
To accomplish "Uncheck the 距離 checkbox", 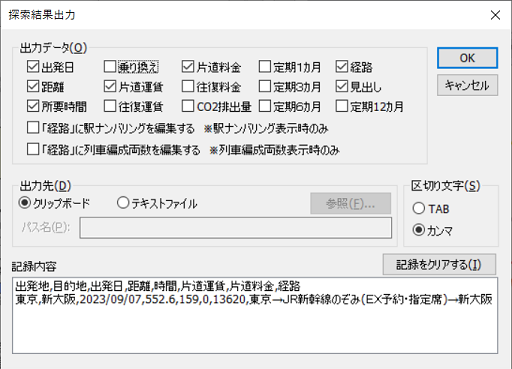I will click(33, 87).
